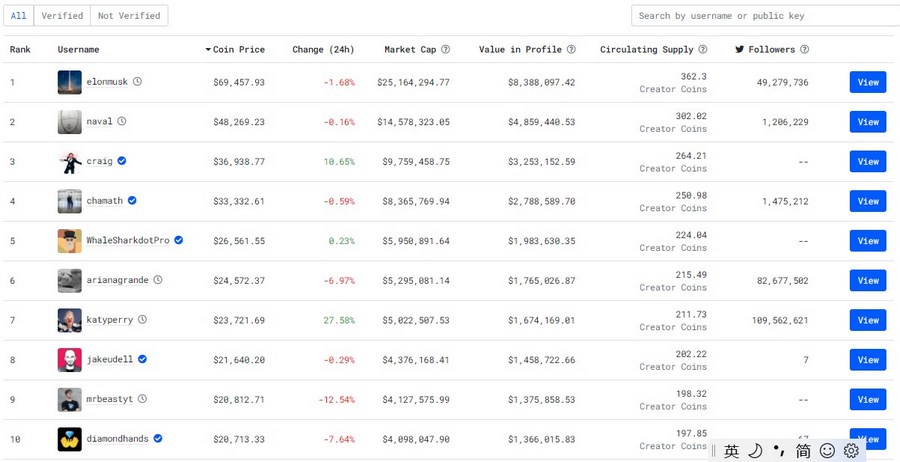Screen dimensions: 900x462
Task: Click the arianagrande profile avatar
Action: pos(69,280)
